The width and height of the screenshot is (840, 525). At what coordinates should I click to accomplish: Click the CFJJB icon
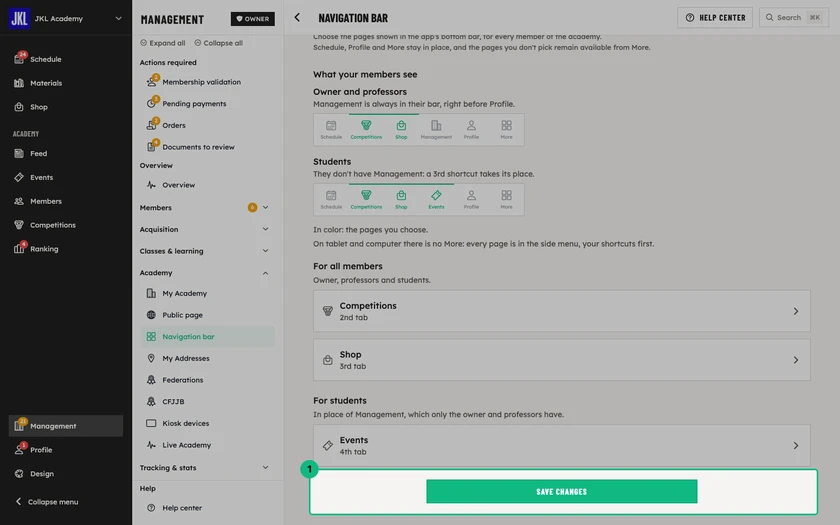click(x=151, y=401)
